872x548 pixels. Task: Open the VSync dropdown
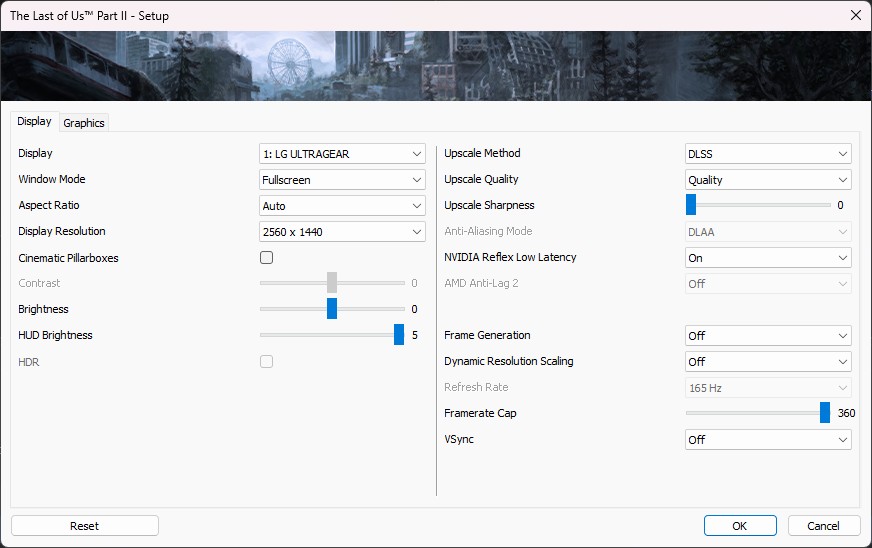(768, 440)
